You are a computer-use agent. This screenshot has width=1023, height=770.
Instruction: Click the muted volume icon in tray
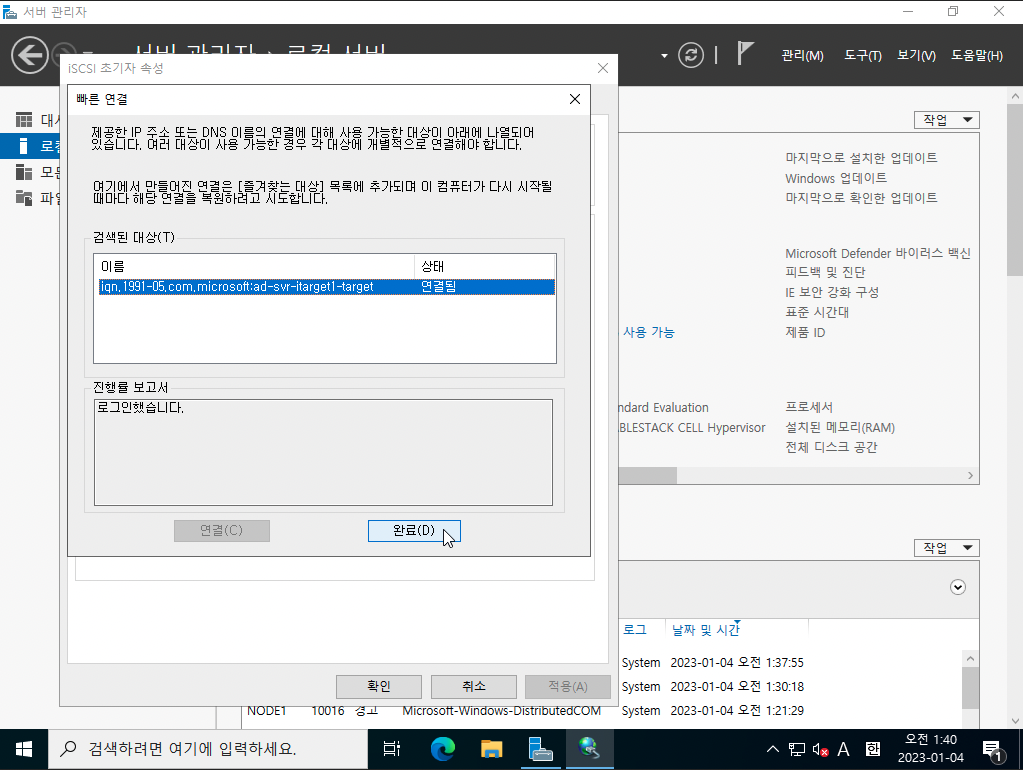coord(820,749)
